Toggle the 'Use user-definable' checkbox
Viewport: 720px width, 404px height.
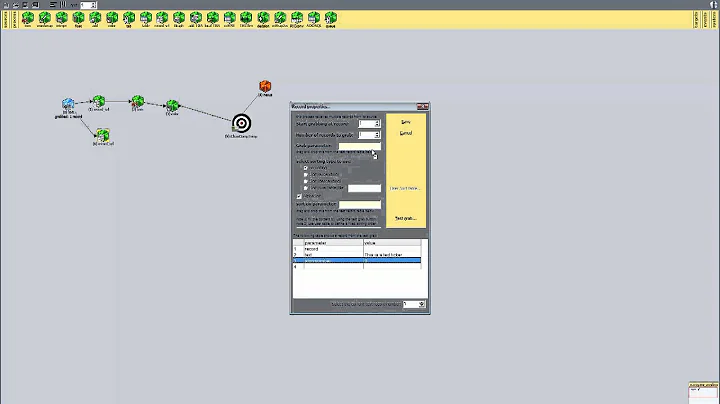coord(305,188)
